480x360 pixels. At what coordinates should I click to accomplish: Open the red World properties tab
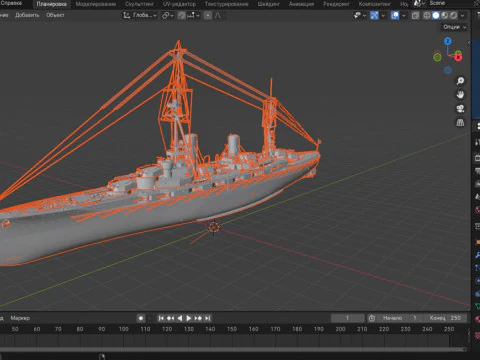click(477, 210)
